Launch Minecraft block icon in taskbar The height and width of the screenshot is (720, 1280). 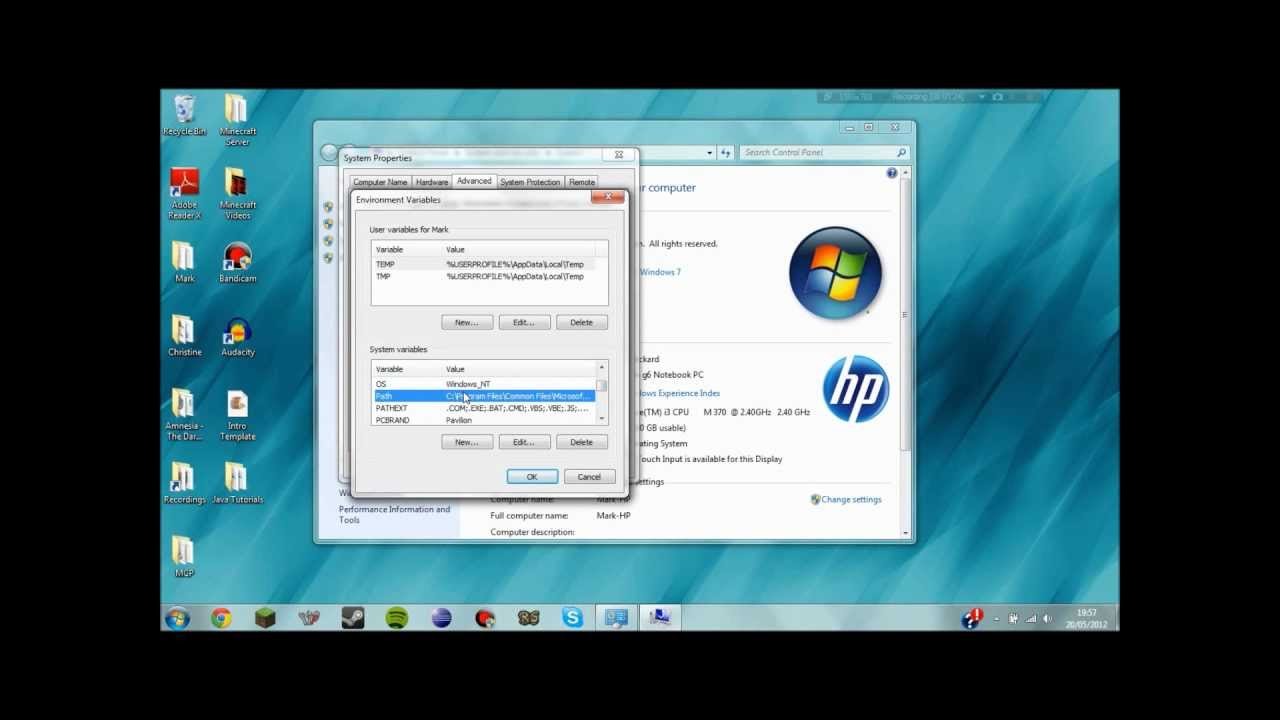pyautogui.click(x=265, y=618)
